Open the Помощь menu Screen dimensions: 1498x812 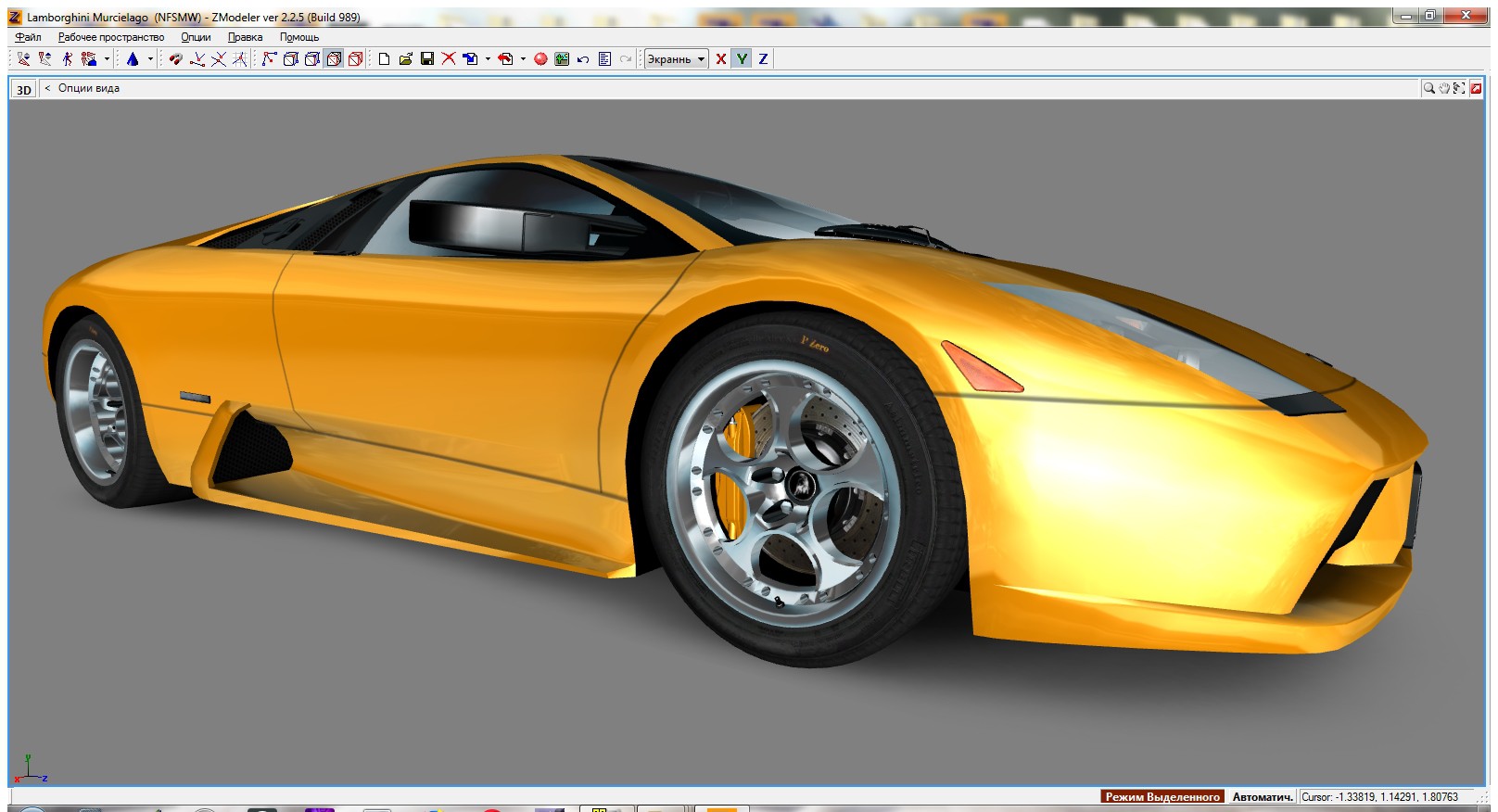299,37
